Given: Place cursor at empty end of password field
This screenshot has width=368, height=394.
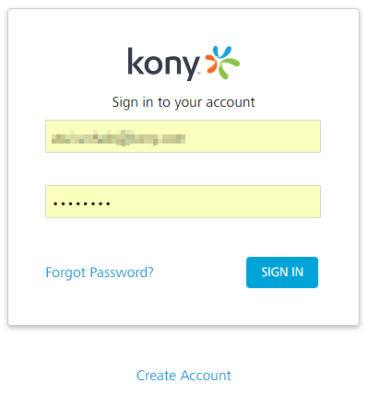Looking at the screenshot, I should point(217,201).
